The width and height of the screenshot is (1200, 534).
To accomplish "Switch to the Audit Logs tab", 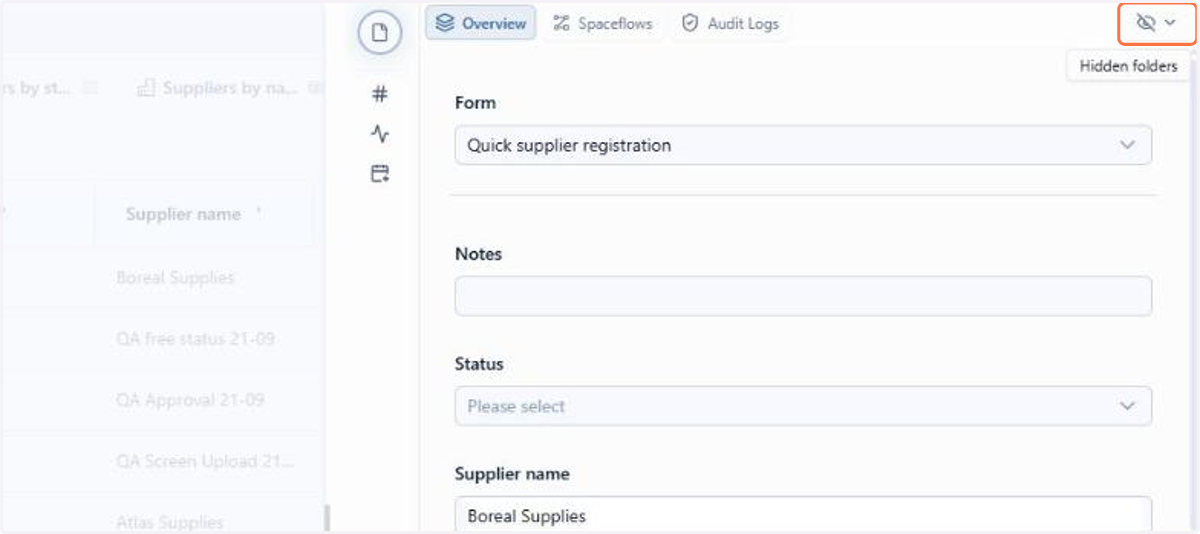I will pos(730,23).
